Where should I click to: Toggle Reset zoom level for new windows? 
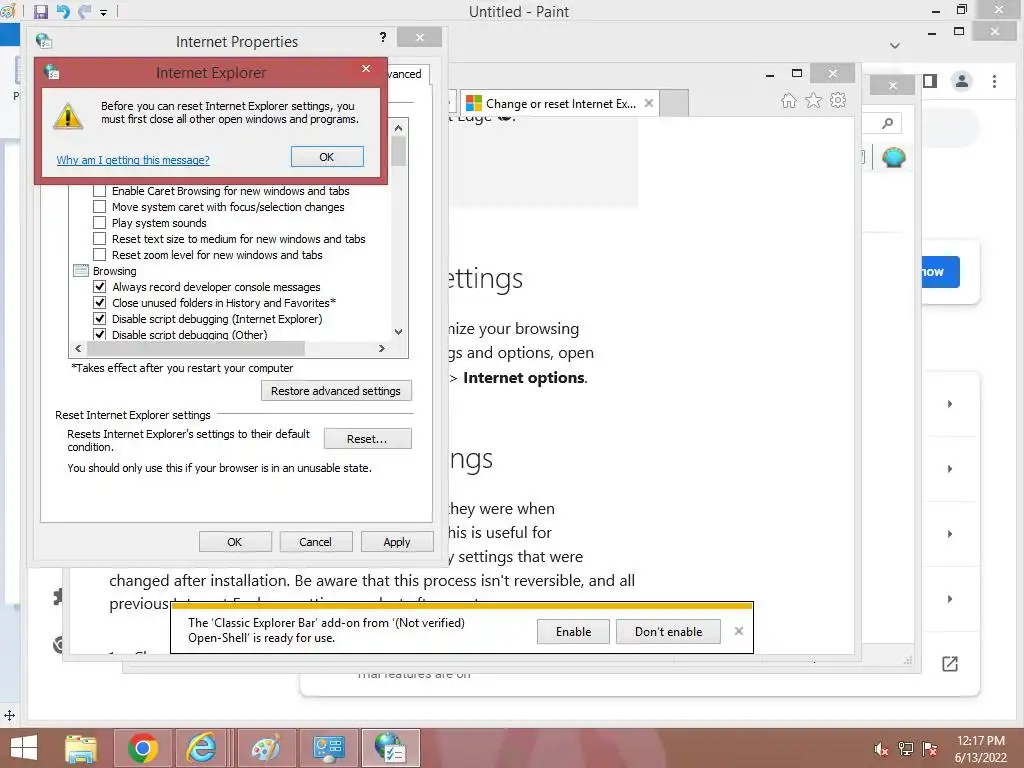[x=99, y=255]
